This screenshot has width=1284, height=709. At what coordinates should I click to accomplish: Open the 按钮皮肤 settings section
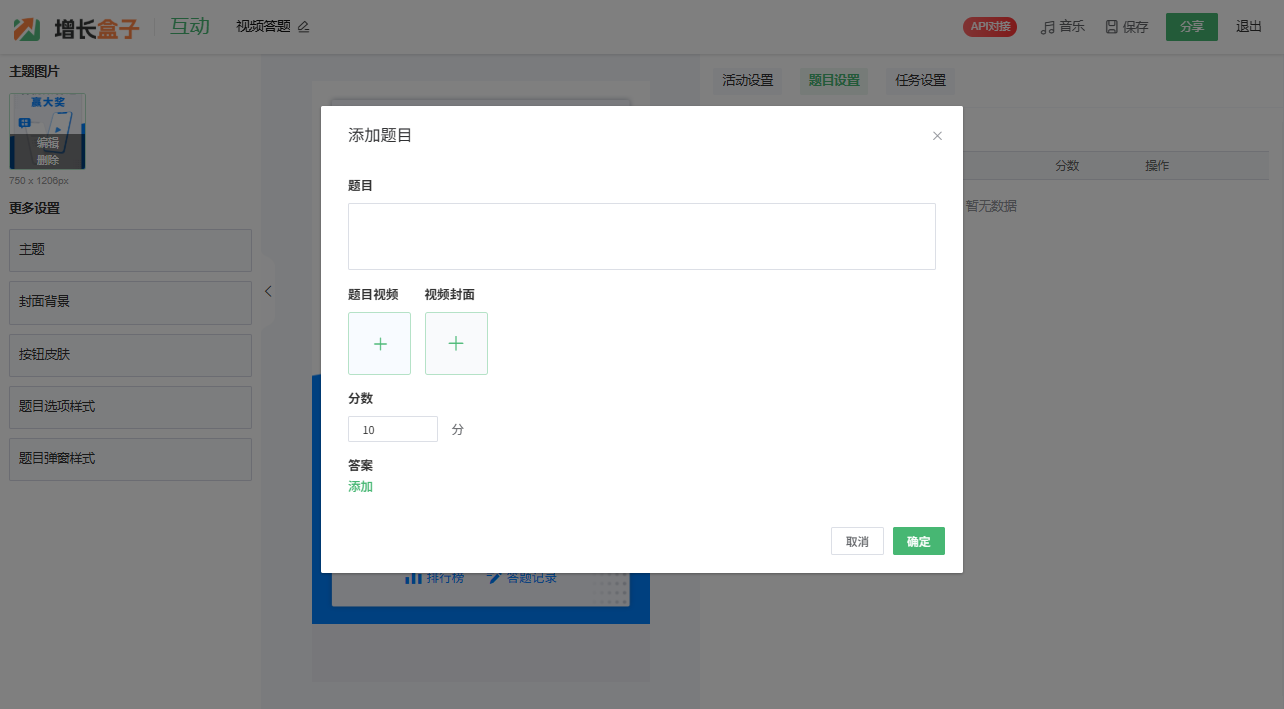tap(130, 355)
